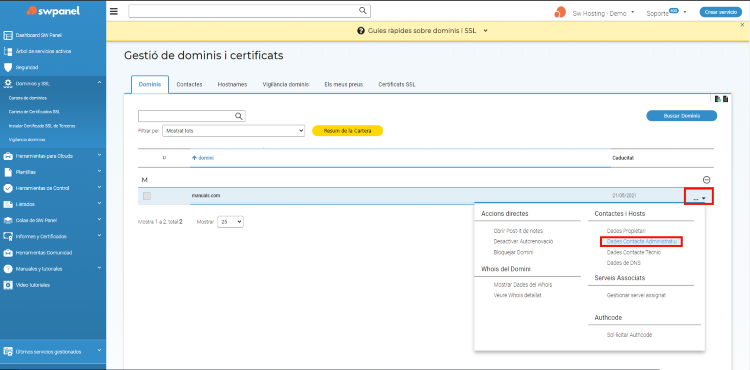The height and width of the screenshot is (370, 750).
Task: Click the Listados icon
Action: (8, 204)
